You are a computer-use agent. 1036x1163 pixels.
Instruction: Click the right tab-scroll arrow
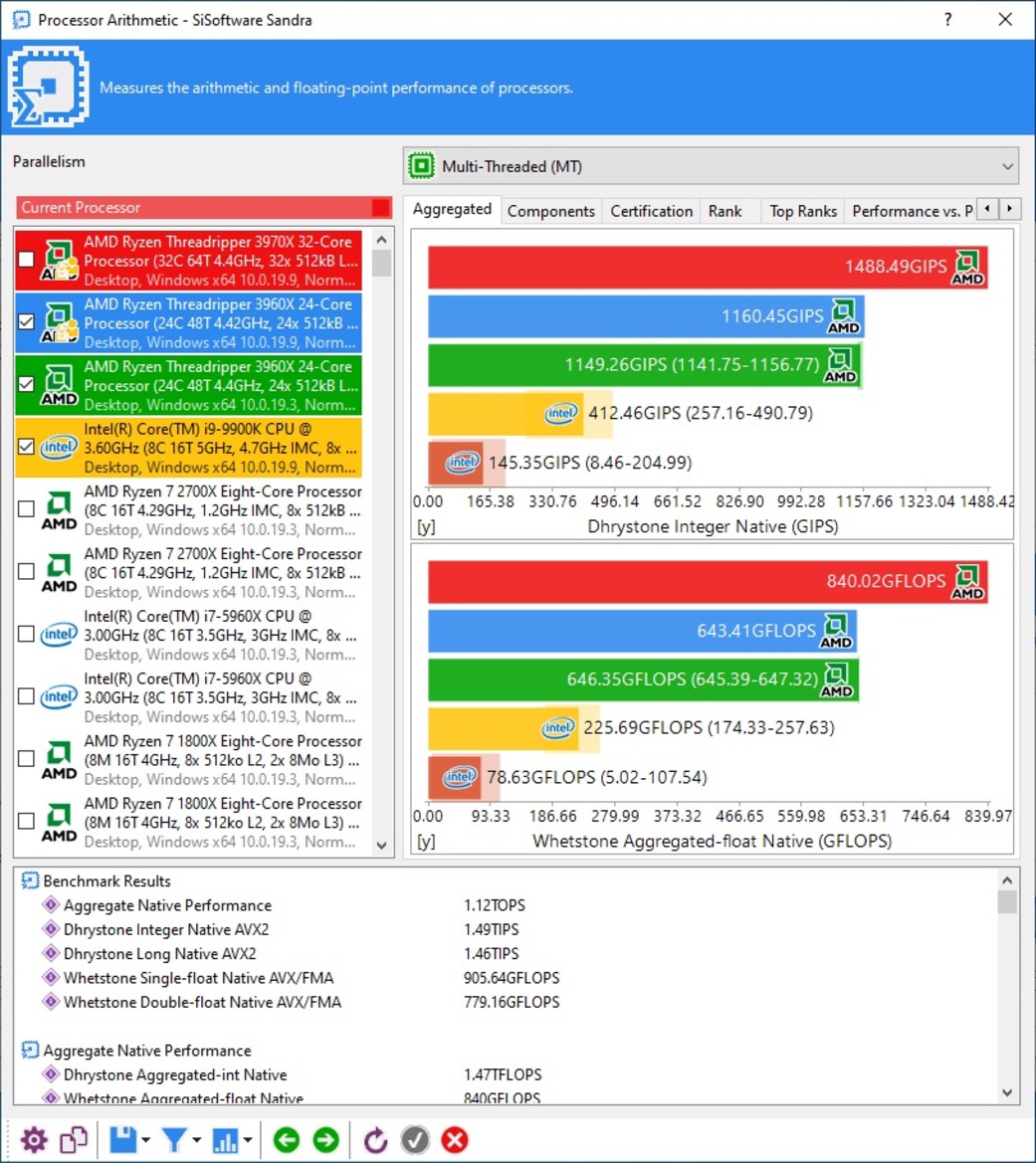point(1010,209)
